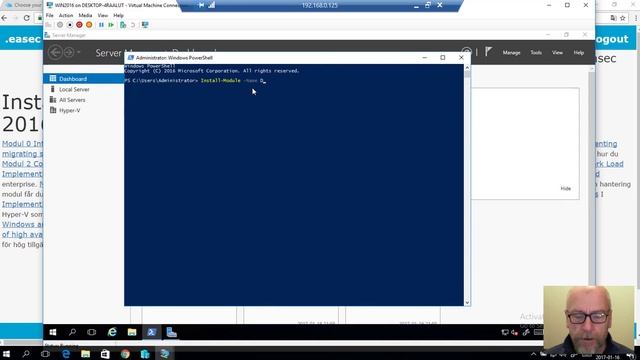Save VM state with the orange icon

[x=89, y=25]
